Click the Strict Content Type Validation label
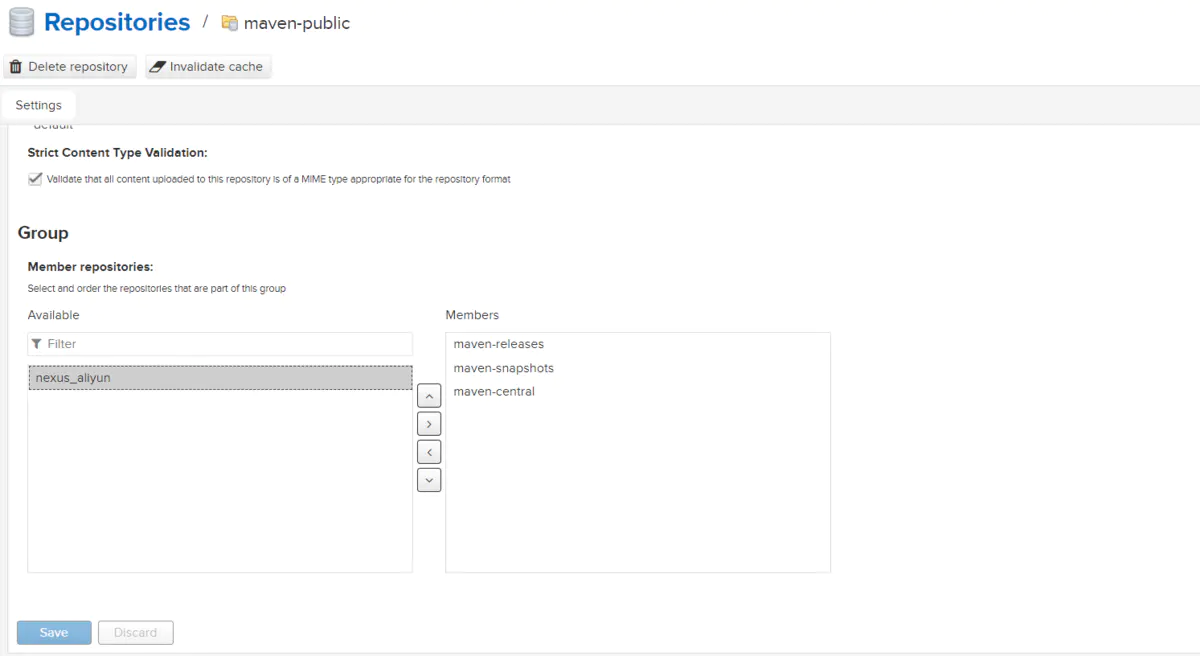The width and height of the screenshot is (1200, 656). tap(117, 153)
